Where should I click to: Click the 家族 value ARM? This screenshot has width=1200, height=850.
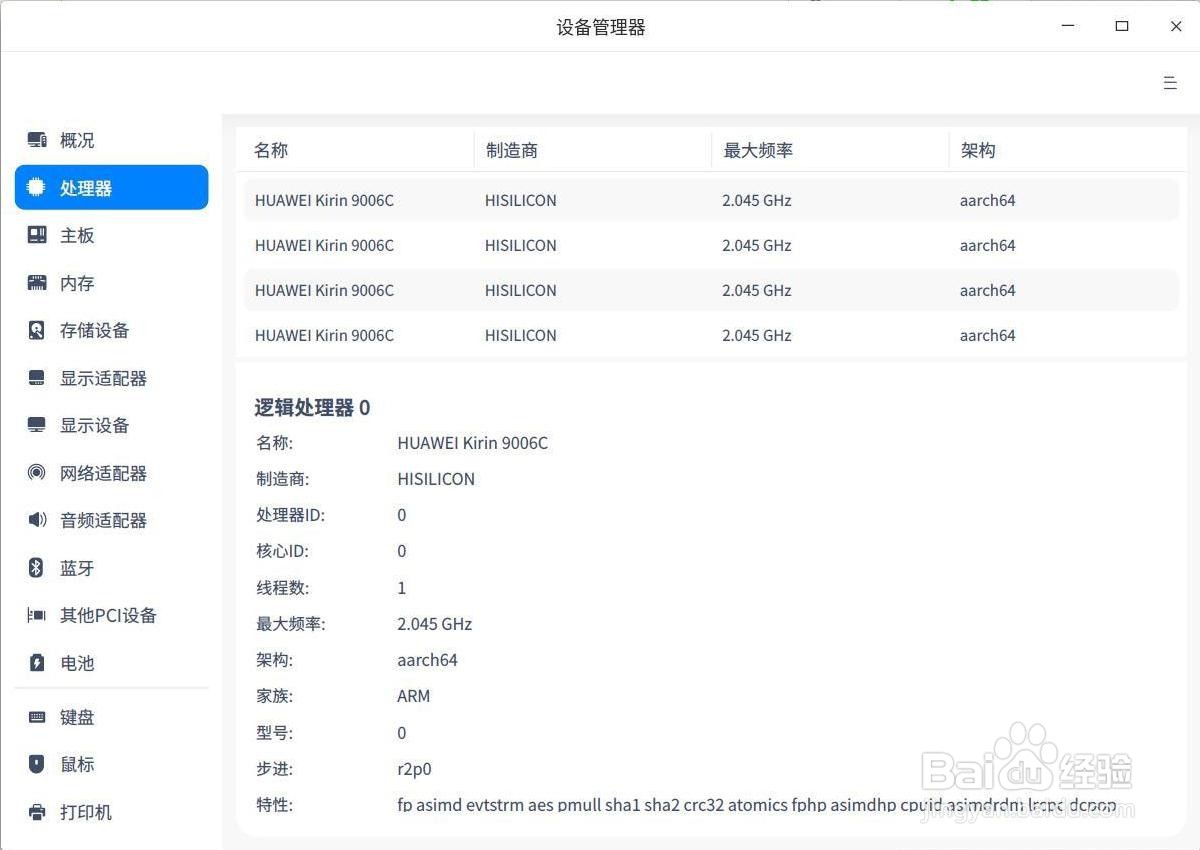[413, 696]
